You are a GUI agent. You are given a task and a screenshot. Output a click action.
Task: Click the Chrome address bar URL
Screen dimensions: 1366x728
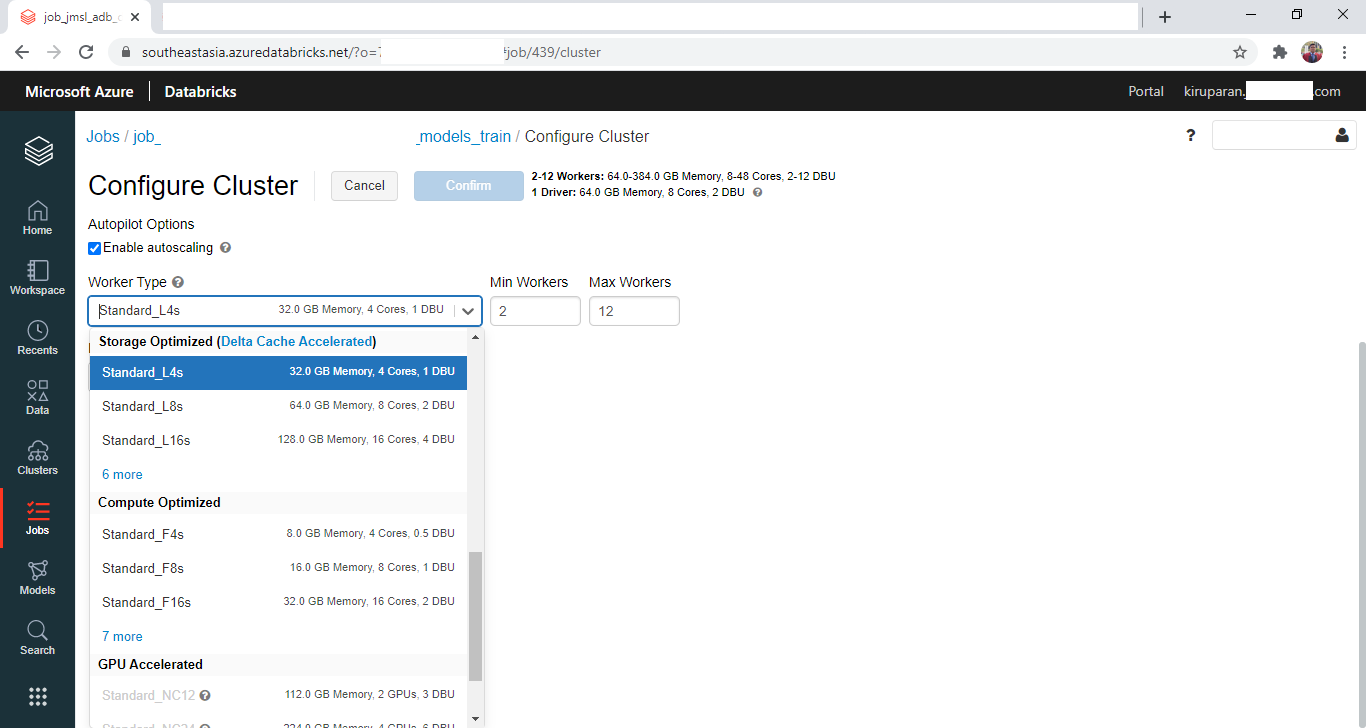pos(372,52)
